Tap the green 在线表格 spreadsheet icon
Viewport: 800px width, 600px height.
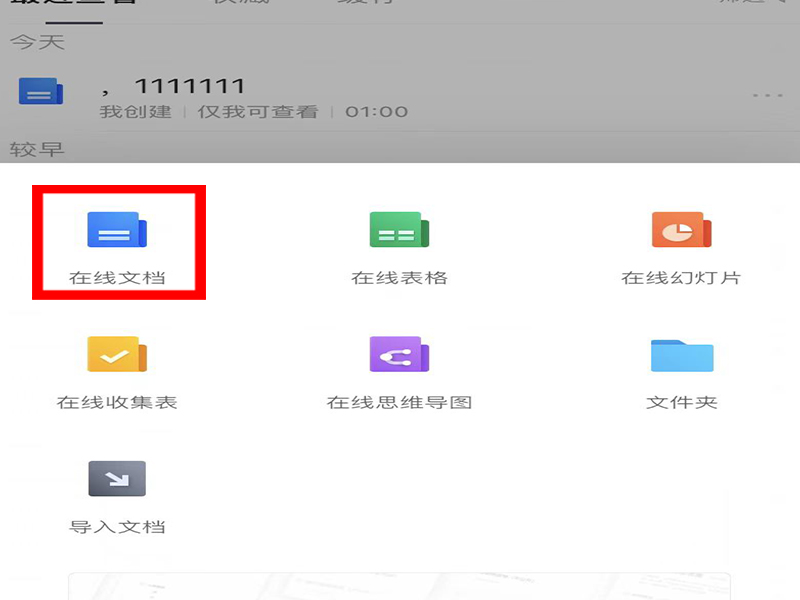tap(399, 230)
